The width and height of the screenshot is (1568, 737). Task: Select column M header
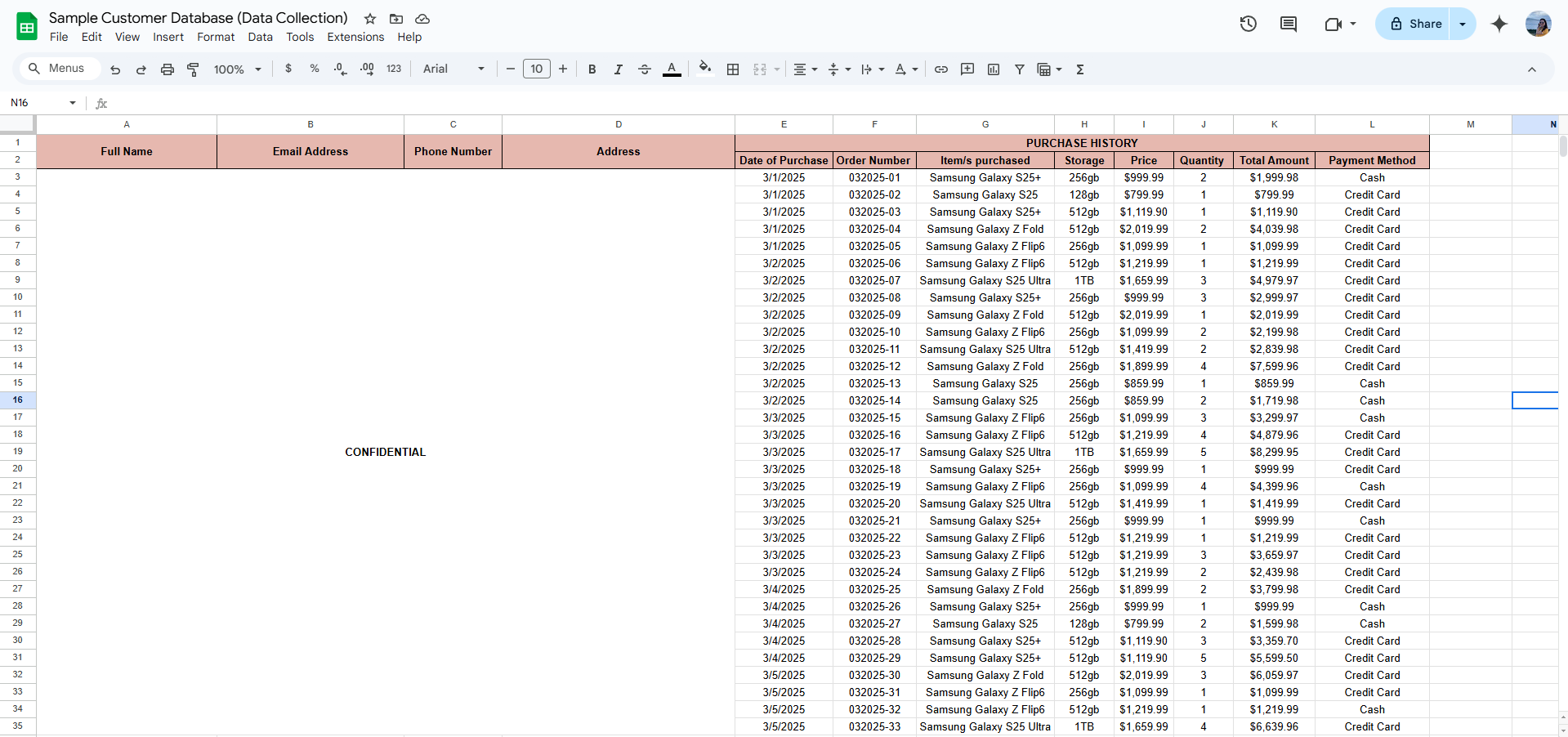(x=1471, y=124)
